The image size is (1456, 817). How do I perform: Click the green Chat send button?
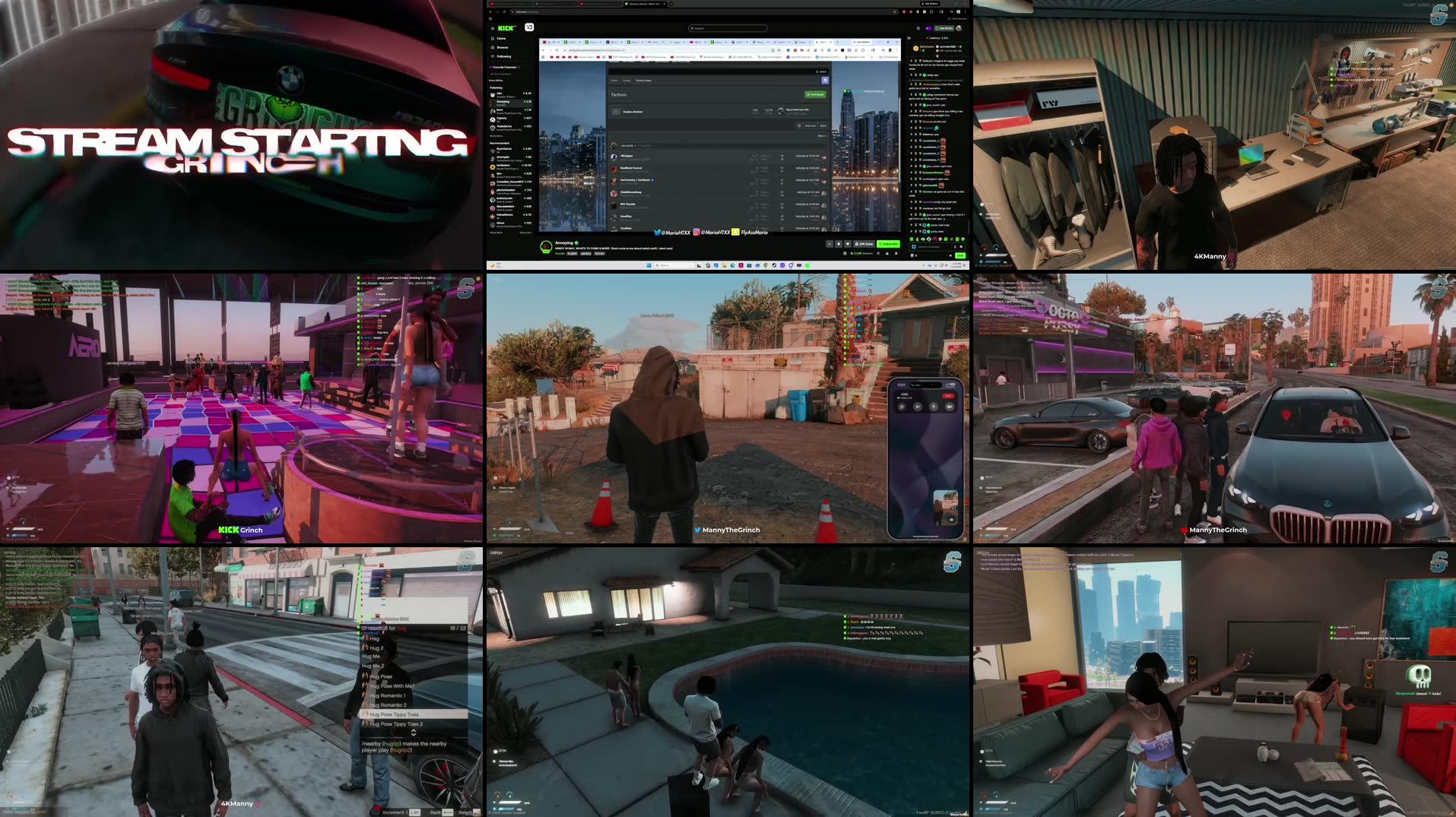[960, 255]
